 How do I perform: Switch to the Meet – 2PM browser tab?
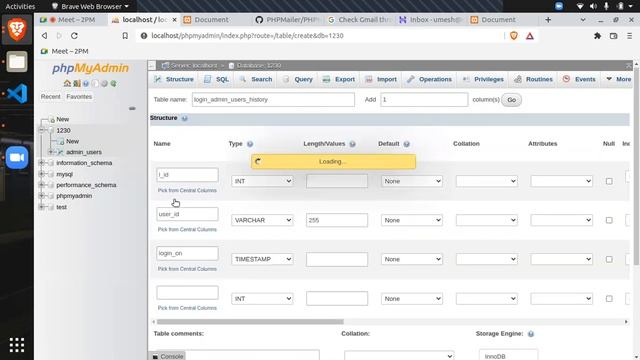pyautogui.click(x=72, y=20)
